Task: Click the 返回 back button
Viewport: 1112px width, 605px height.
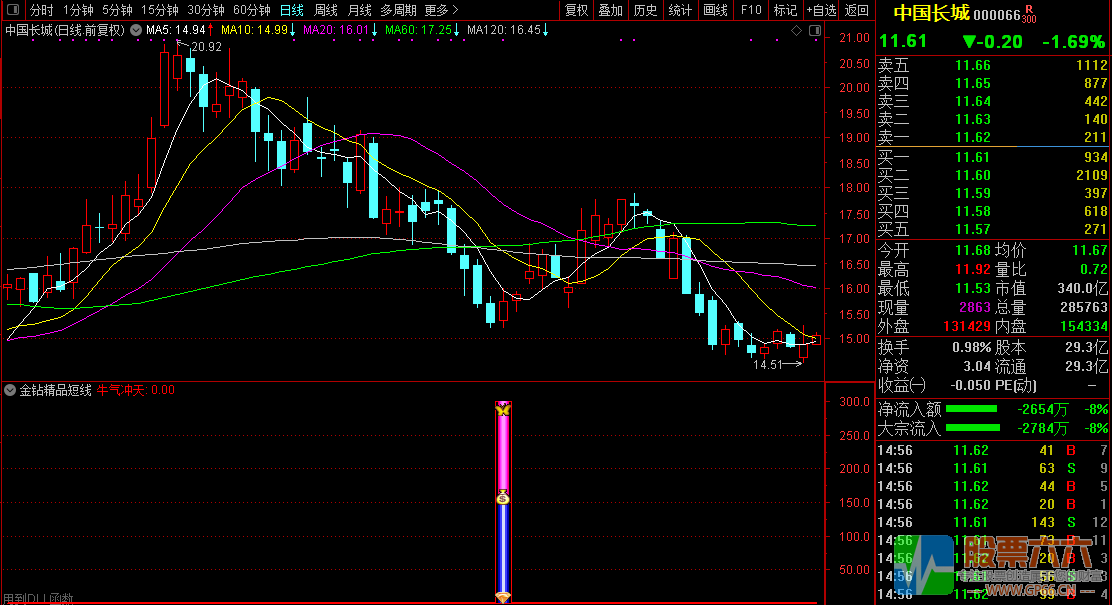Action: click(x=857, y=10)
